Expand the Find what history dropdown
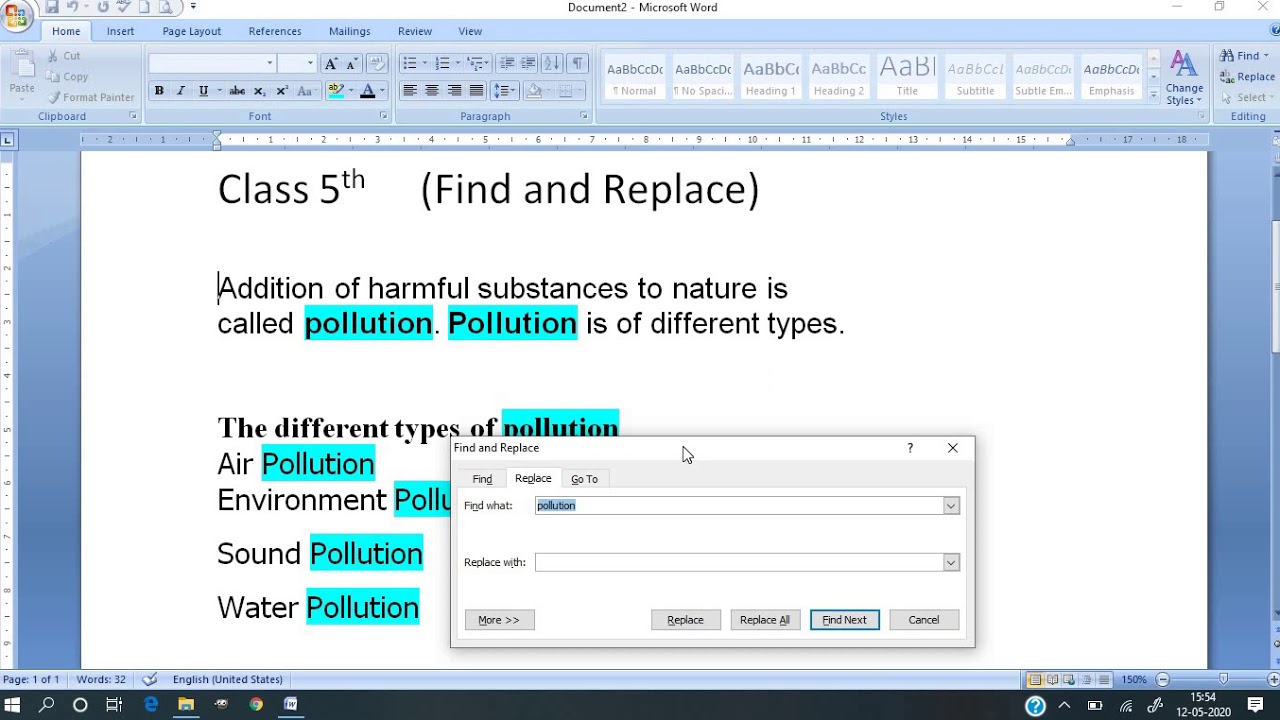The height and width of the screenshot is (720, 1280). coord(951,506)
